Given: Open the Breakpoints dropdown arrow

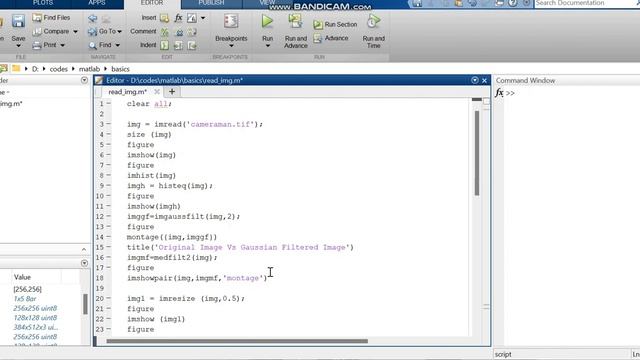Looking at the screenshot, I should pyautogui.click(x=231, y=46).
